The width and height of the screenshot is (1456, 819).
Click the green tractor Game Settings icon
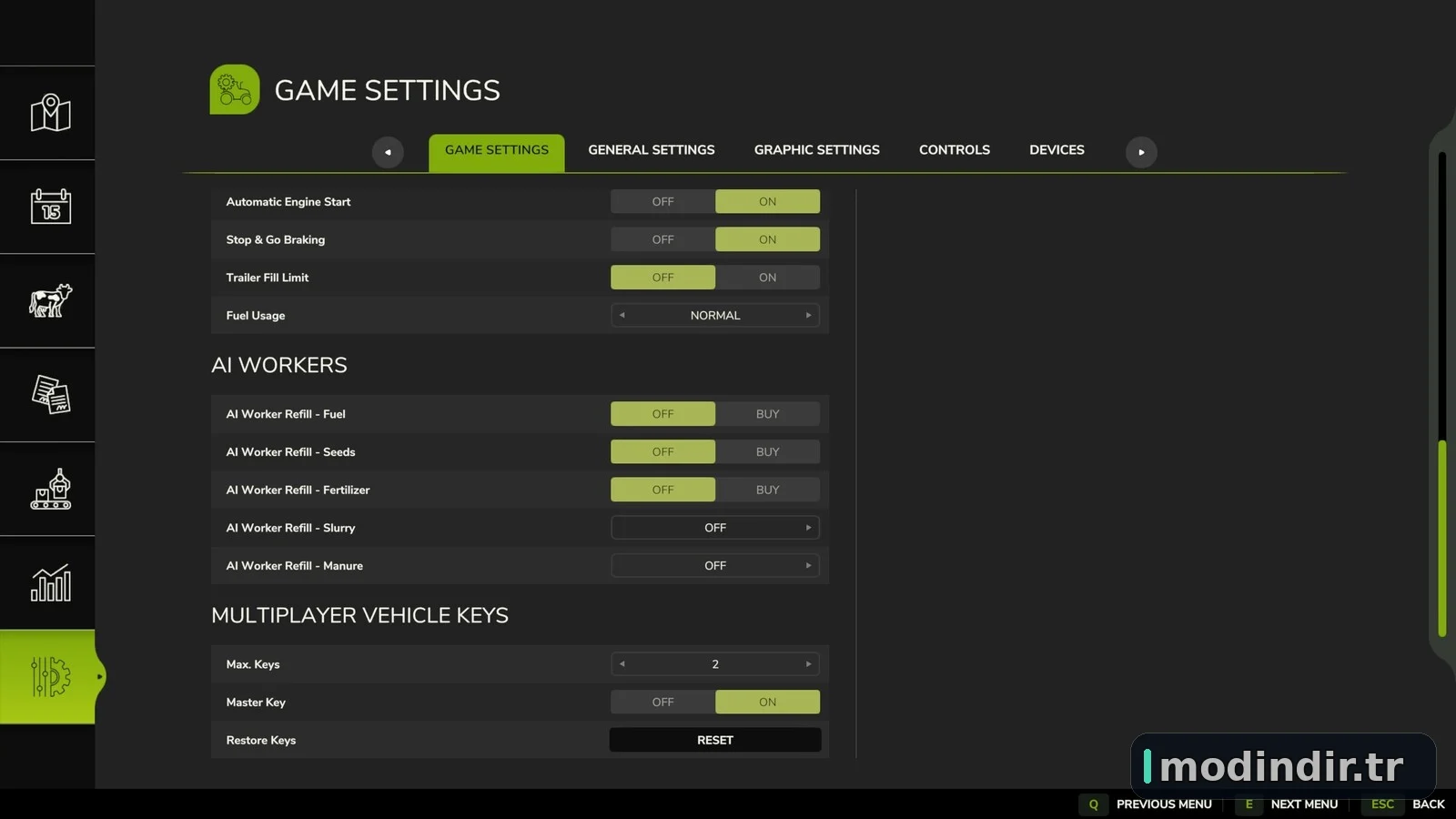[x=235, y=89]
